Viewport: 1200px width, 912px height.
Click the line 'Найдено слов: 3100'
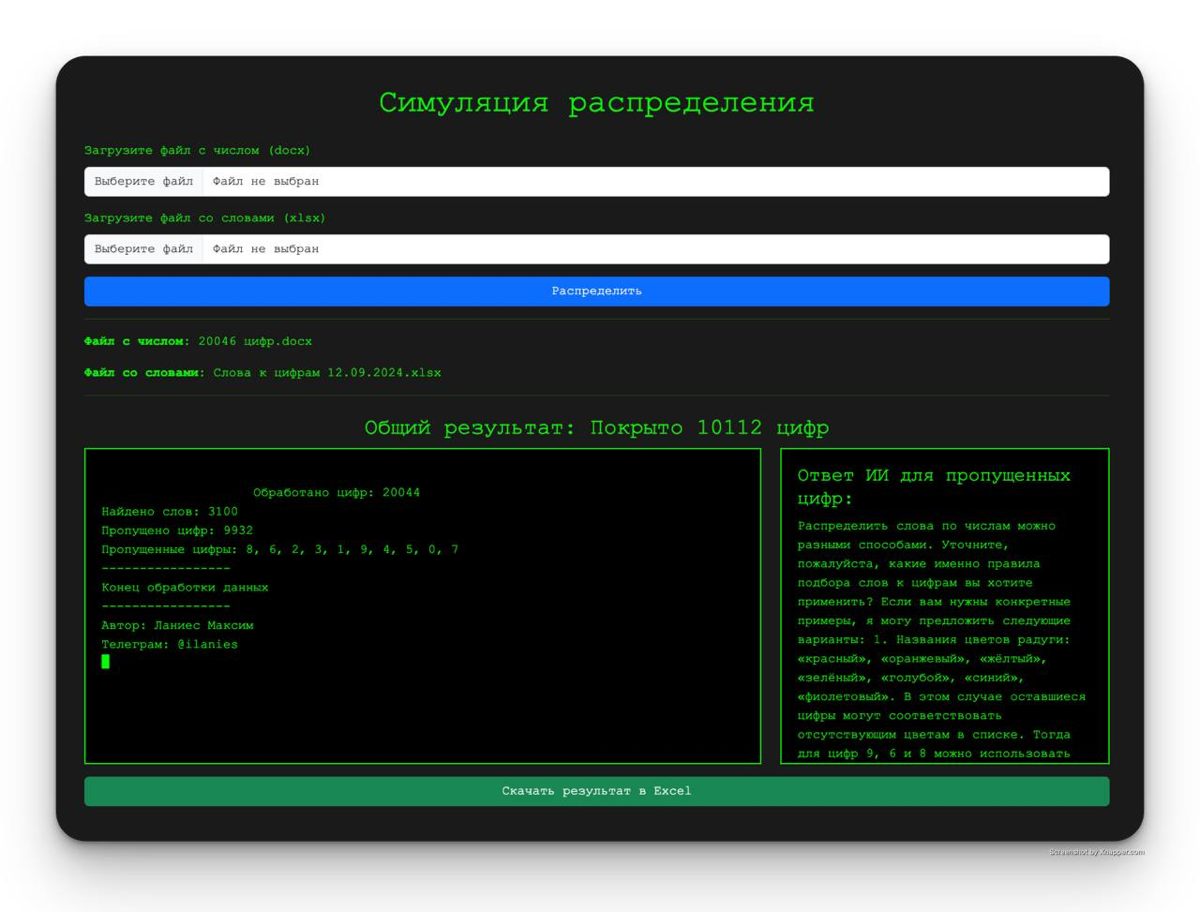(x=170, y=512)
